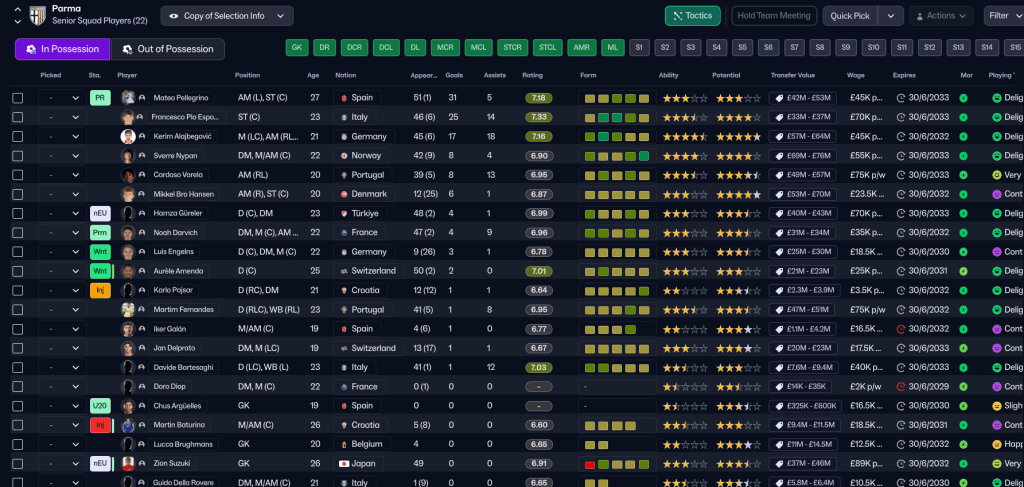Open the Picked dropdown for Noah Darvich
The width and height of the screenshot is (1024, 487).
coord(61,233)
